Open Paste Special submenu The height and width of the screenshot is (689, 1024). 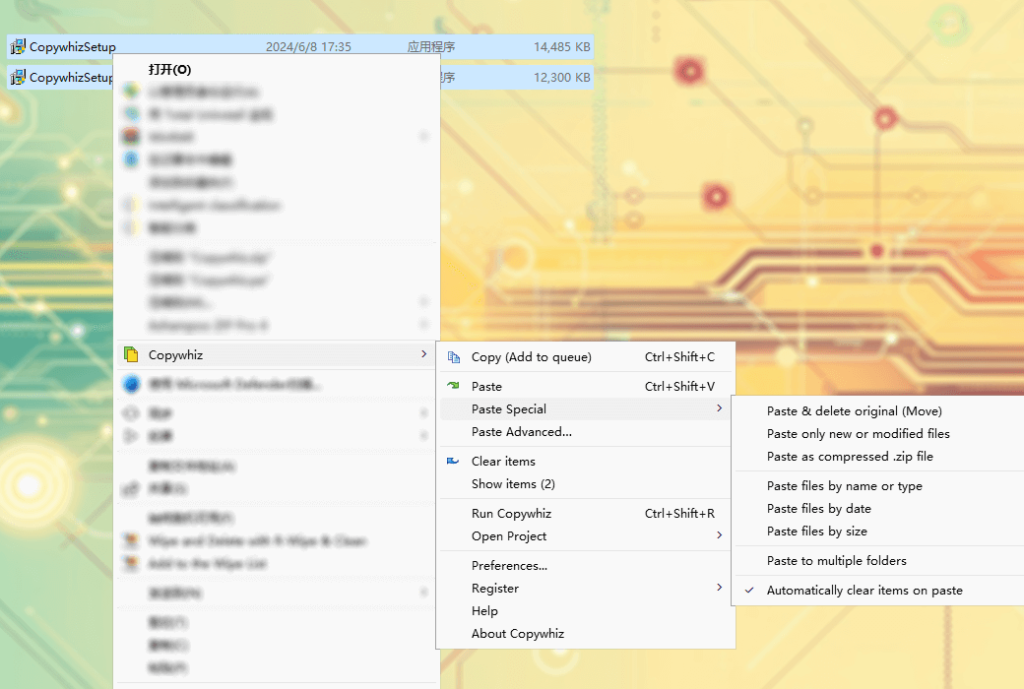pyautogui.click(x=585, y=409)
